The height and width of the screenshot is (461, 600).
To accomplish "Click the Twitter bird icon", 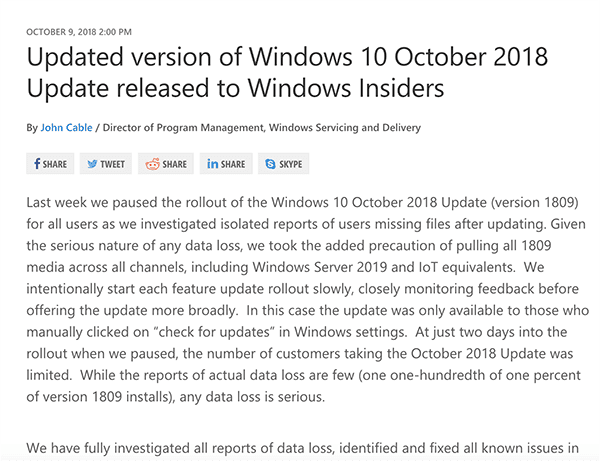I will coord(92,164).
